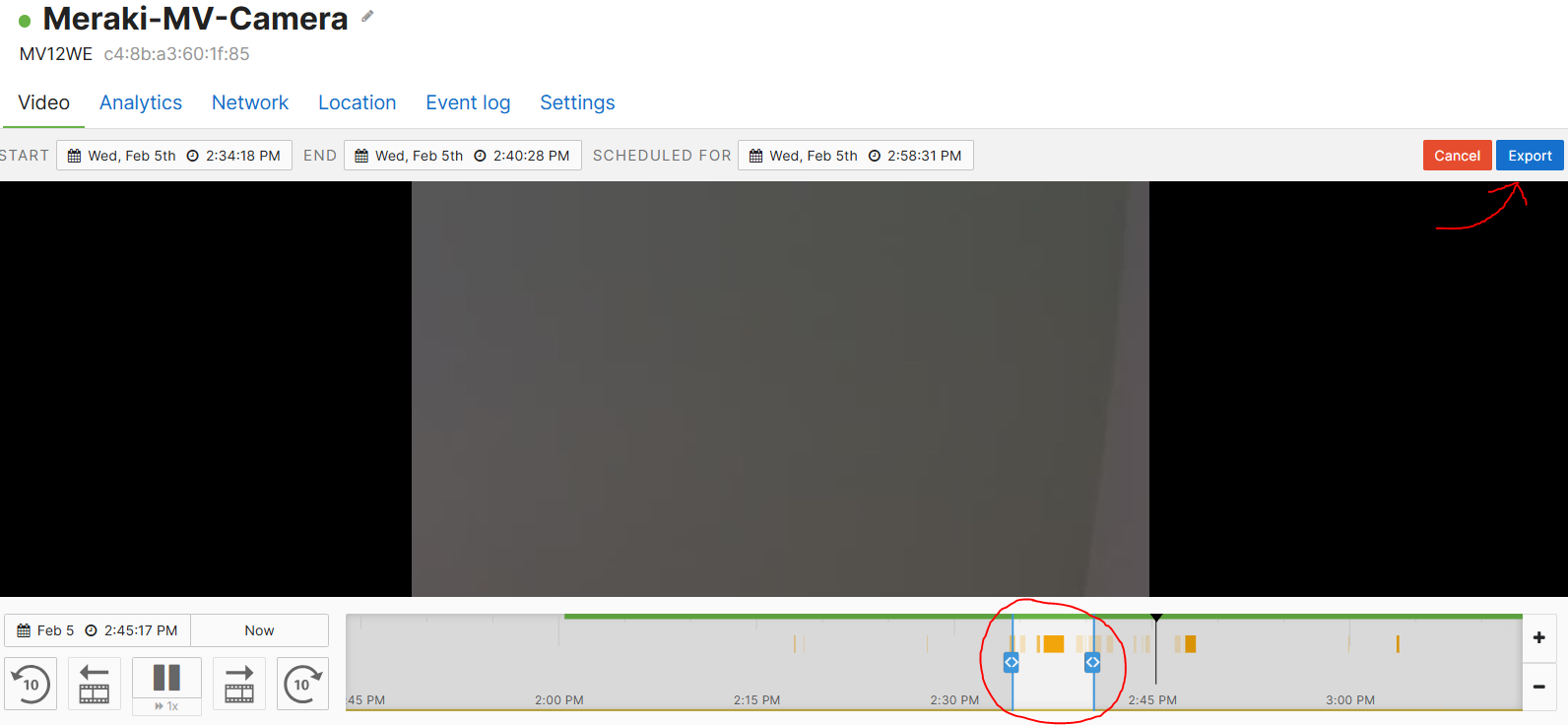Open the START date and time picker
The height and width of the screenshot is (725, 1568).
[174, 156]
